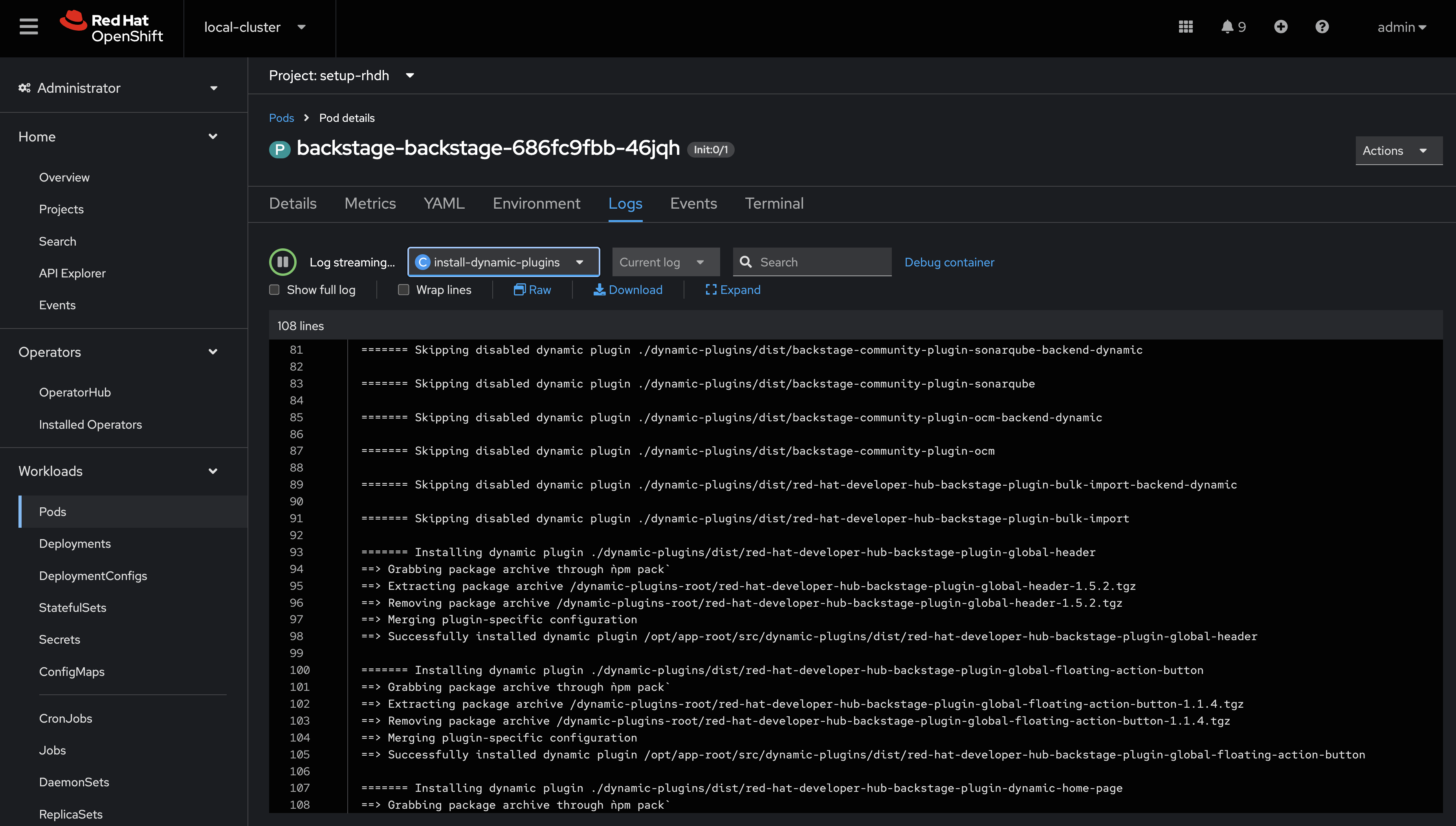Viewport: 1456px width, 826px height.
Task: Open the Current log dropdown
Action: pyautogui.click(x=665, y=262)
